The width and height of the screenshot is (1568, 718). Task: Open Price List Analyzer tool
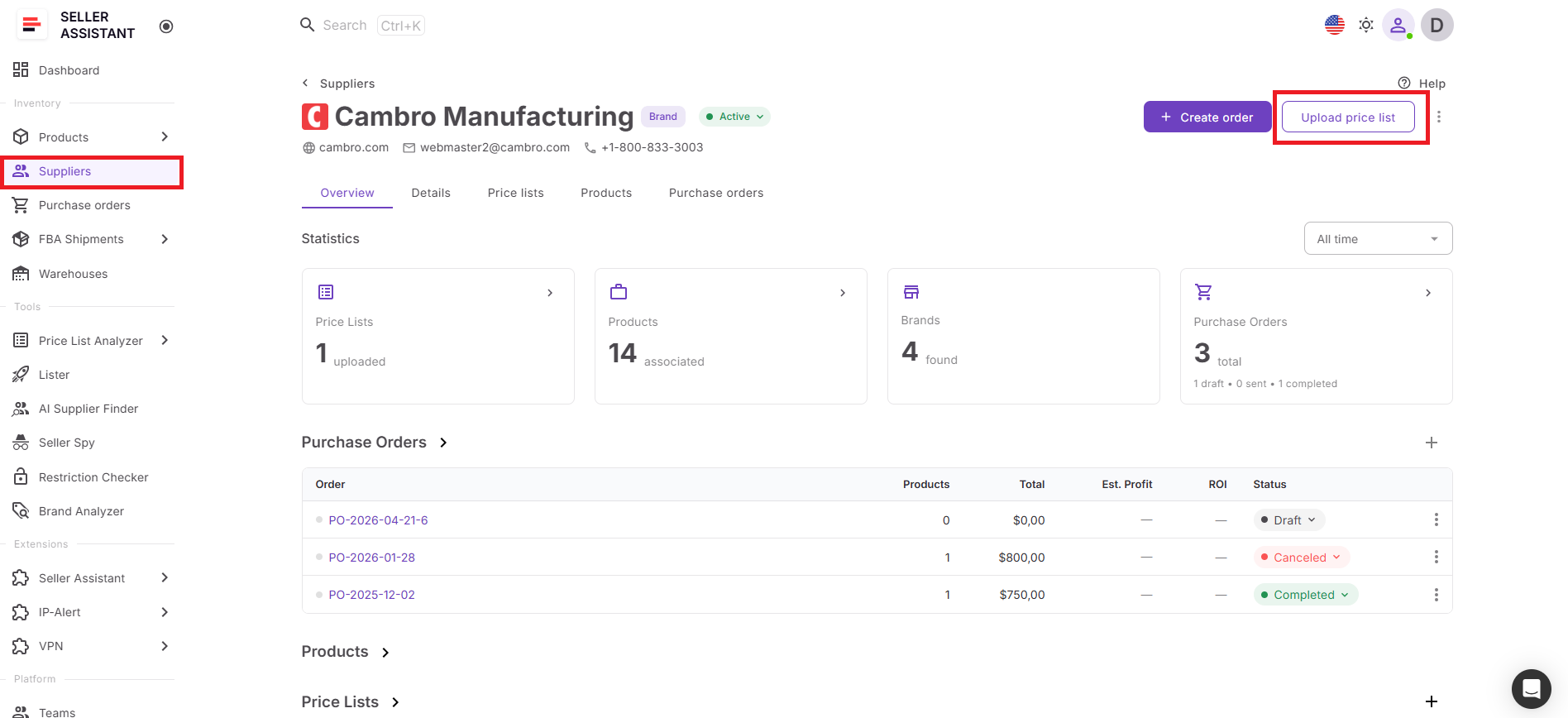coord(90,341)
